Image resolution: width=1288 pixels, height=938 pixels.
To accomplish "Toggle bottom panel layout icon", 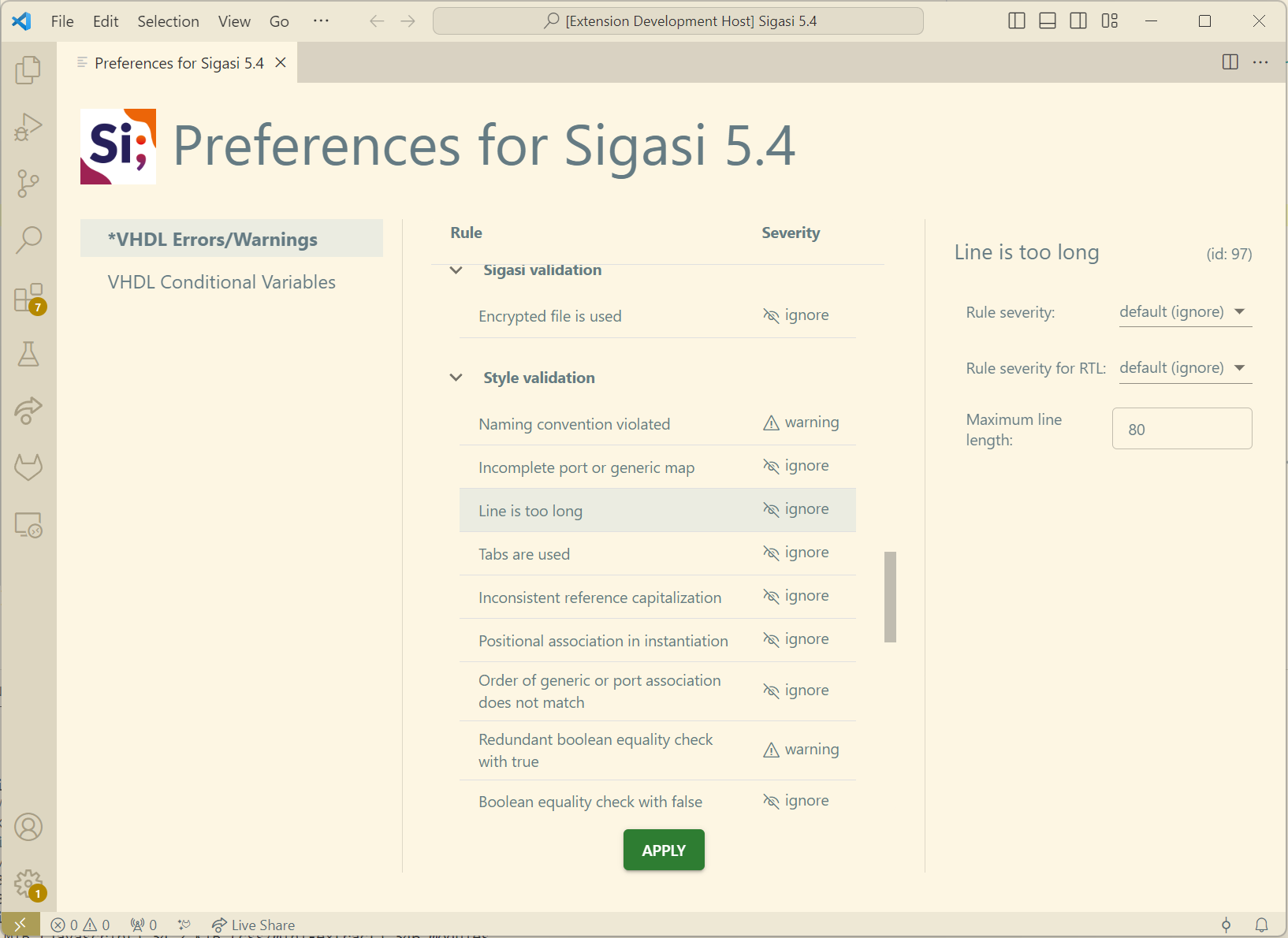I will [x=1048, y=21].
